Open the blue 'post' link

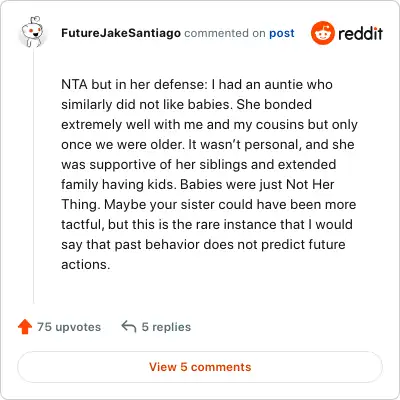click(x=282, y=33)
